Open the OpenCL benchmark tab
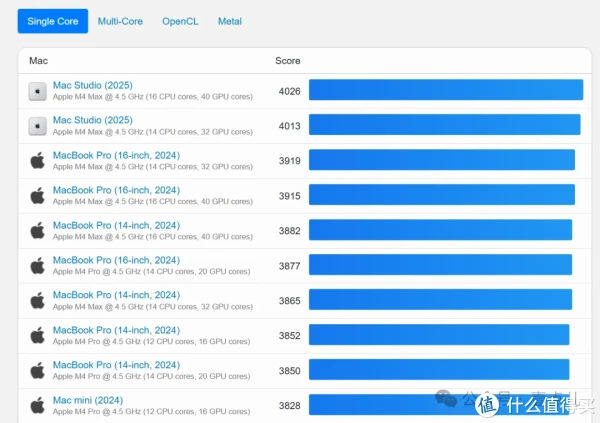Screen dimensions: 600x423 (x=180, y=21)
